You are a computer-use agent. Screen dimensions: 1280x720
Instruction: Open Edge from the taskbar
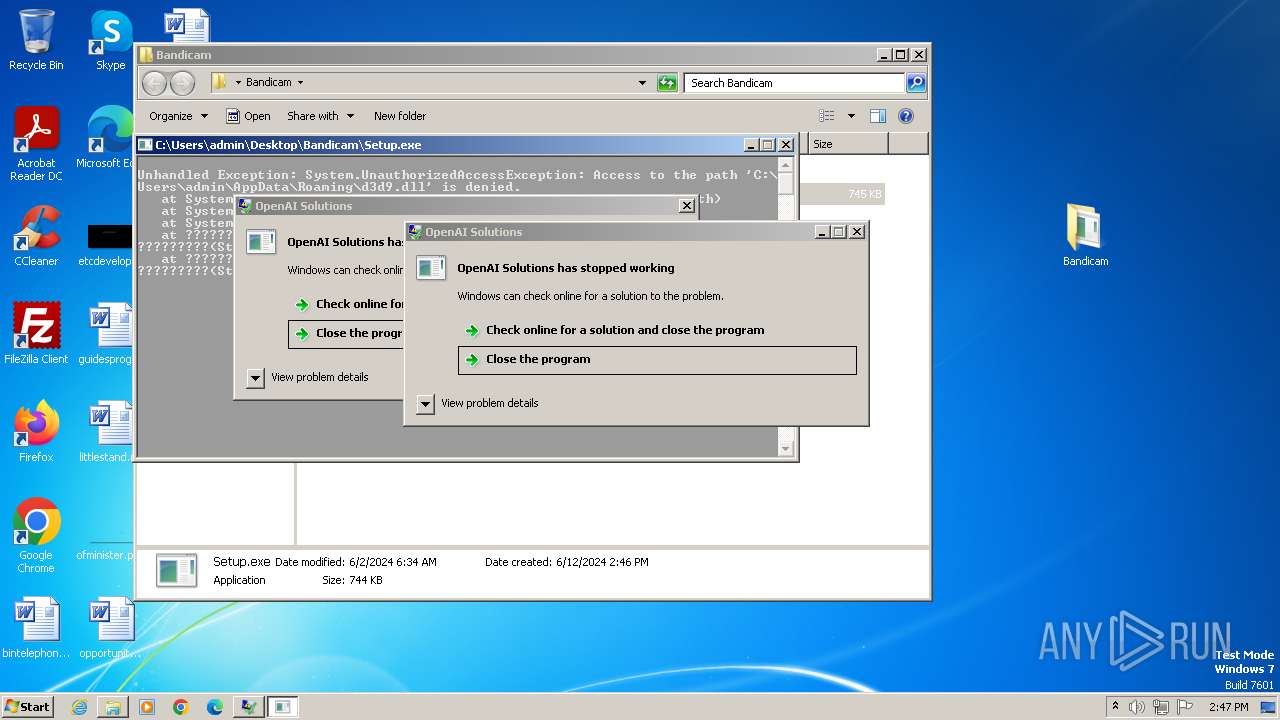[215, 707]
